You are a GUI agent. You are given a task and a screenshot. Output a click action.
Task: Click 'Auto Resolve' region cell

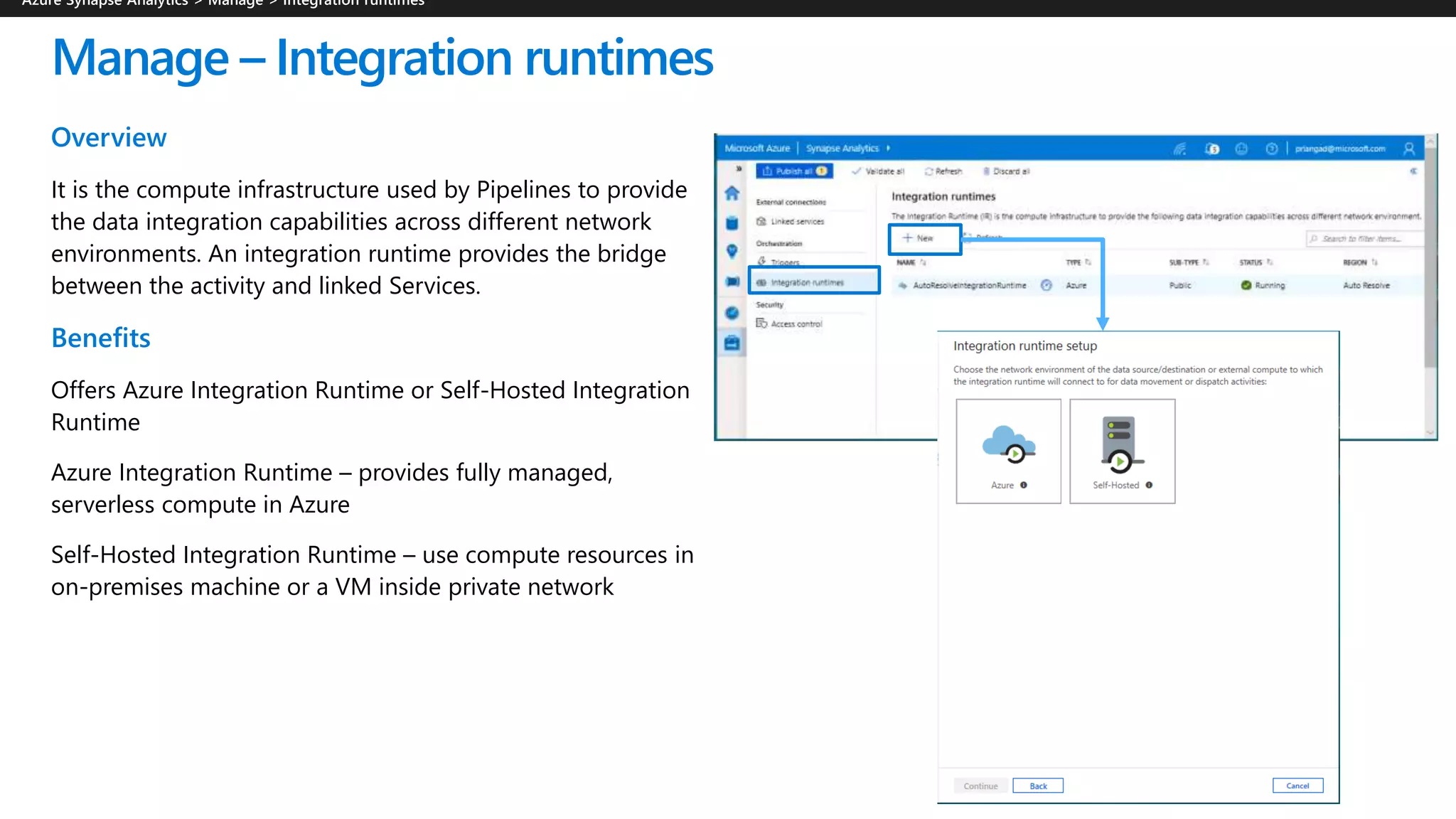1366,285
